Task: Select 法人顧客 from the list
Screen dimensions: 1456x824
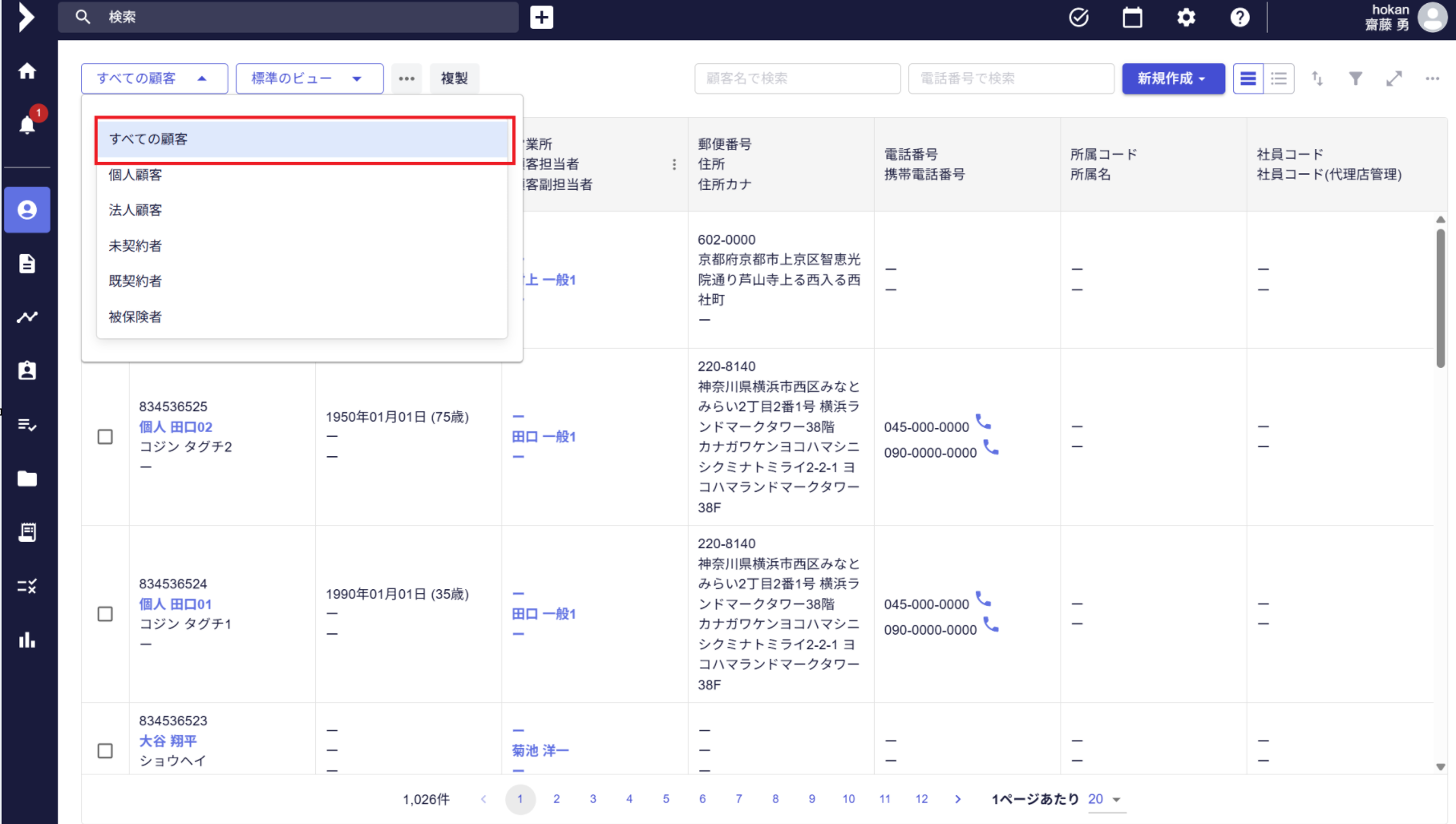Action: 135,210
